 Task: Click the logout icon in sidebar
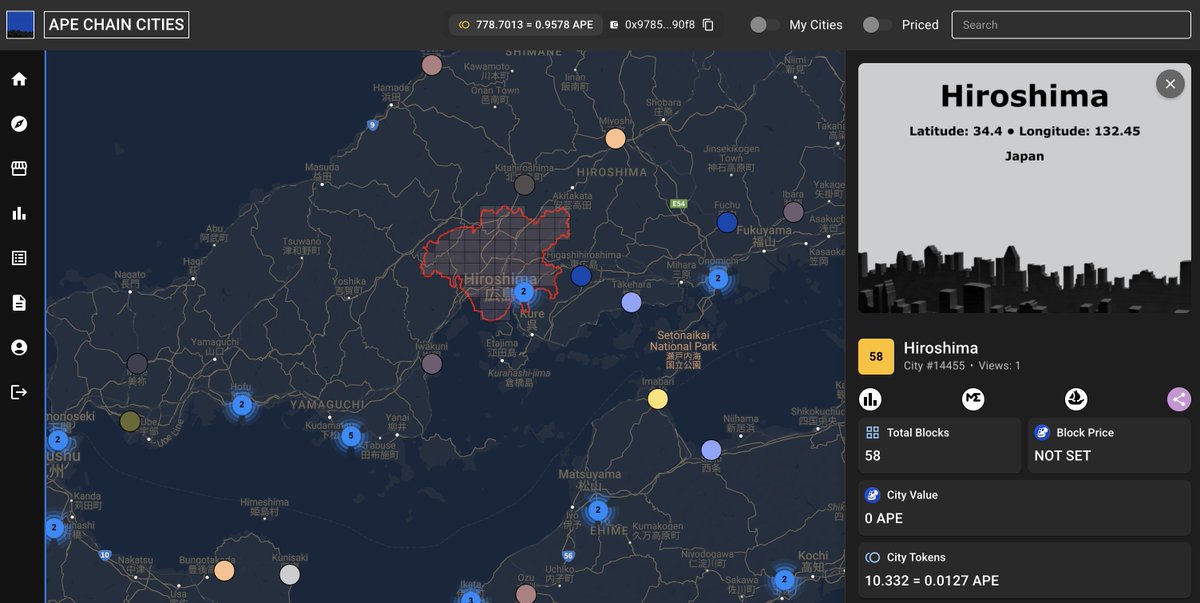[x=19, y=392]
